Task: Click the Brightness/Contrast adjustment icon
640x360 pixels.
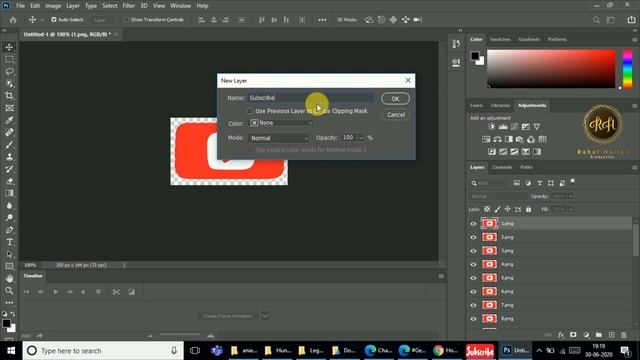Action: tap(491, 127)
